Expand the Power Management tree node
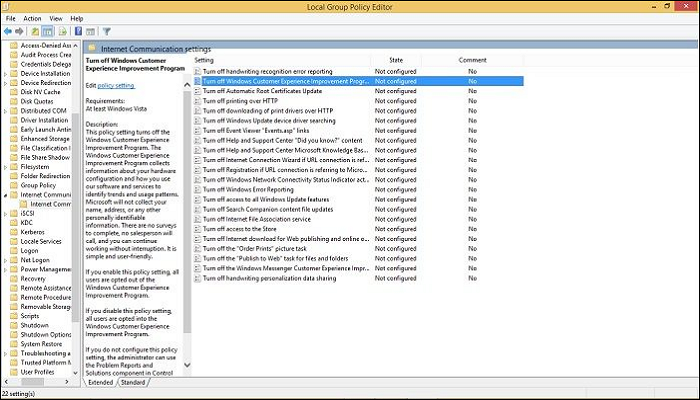The image size is (700, 400). (5, 270)
